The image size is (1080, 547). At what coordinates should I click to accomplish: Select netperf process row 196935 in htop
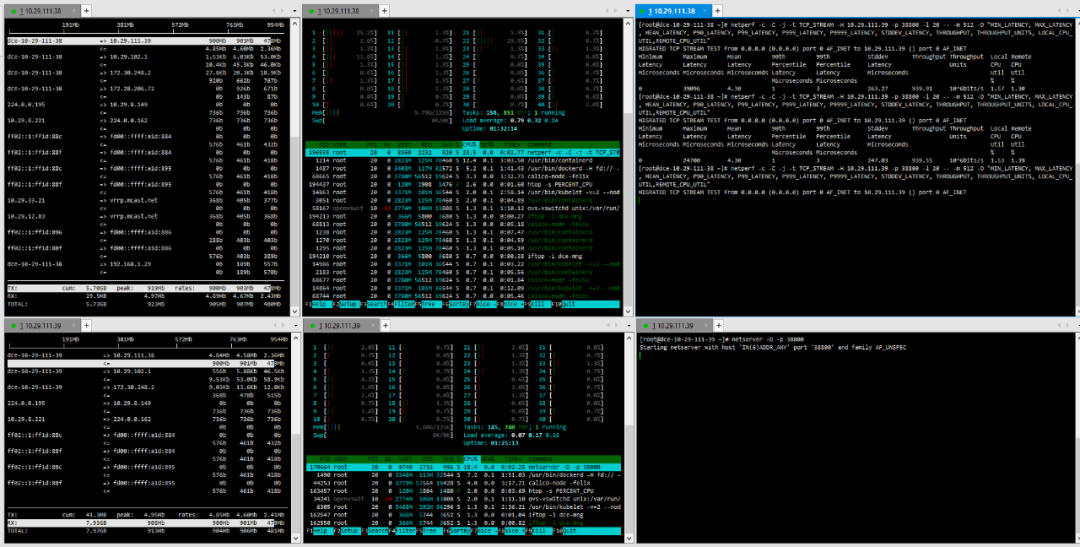[463, 152]
